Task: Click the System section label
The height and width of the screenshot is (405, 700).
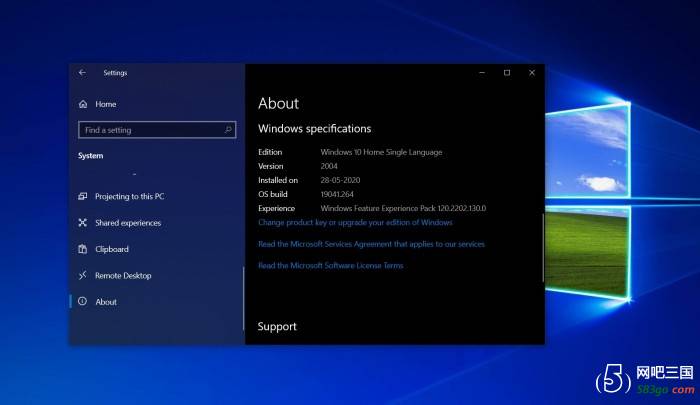Action: point(91,155)
